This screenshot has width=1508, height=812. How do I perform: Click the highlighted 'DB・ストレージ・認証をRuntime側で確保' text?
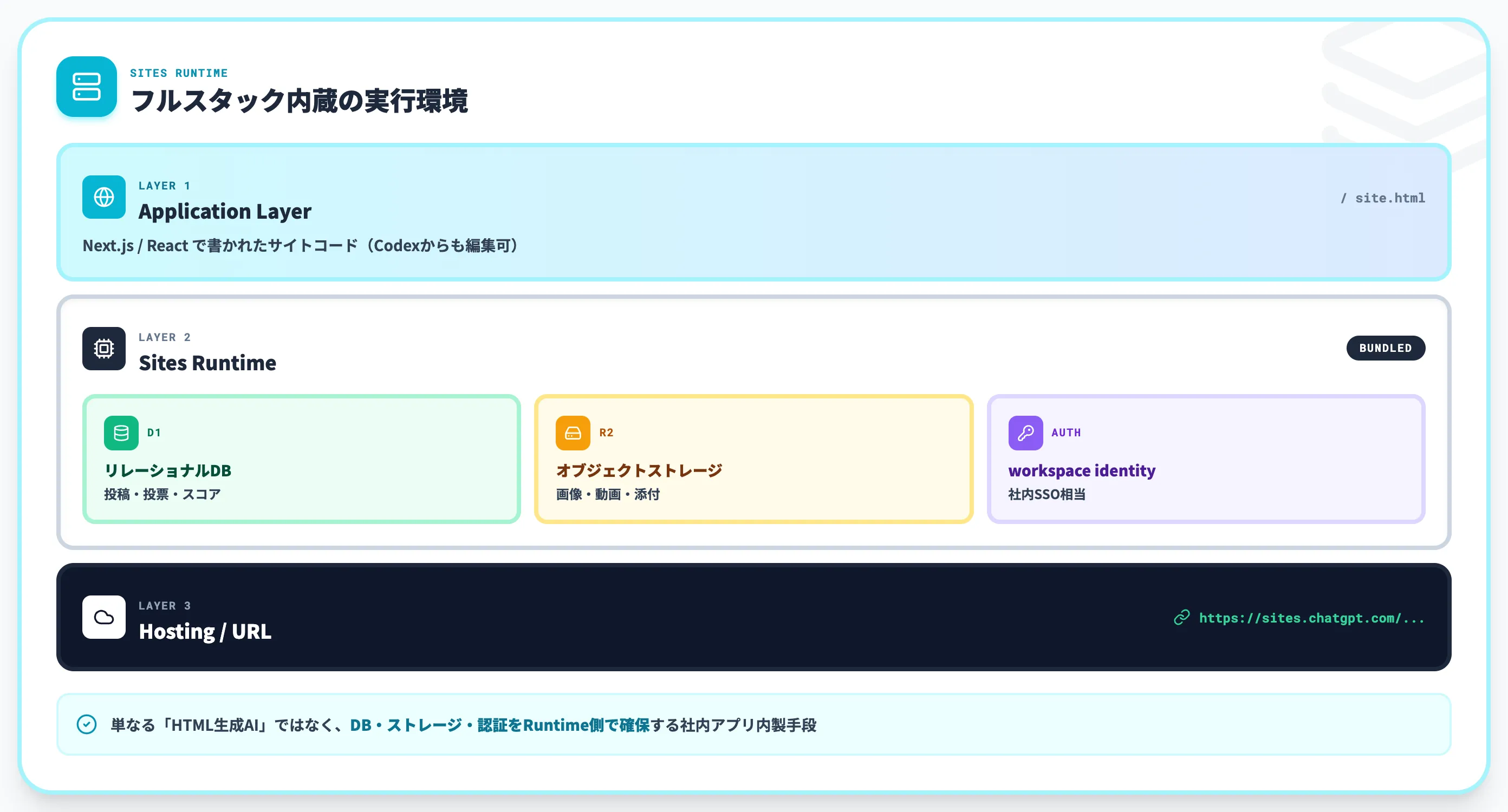click(500, 725)
